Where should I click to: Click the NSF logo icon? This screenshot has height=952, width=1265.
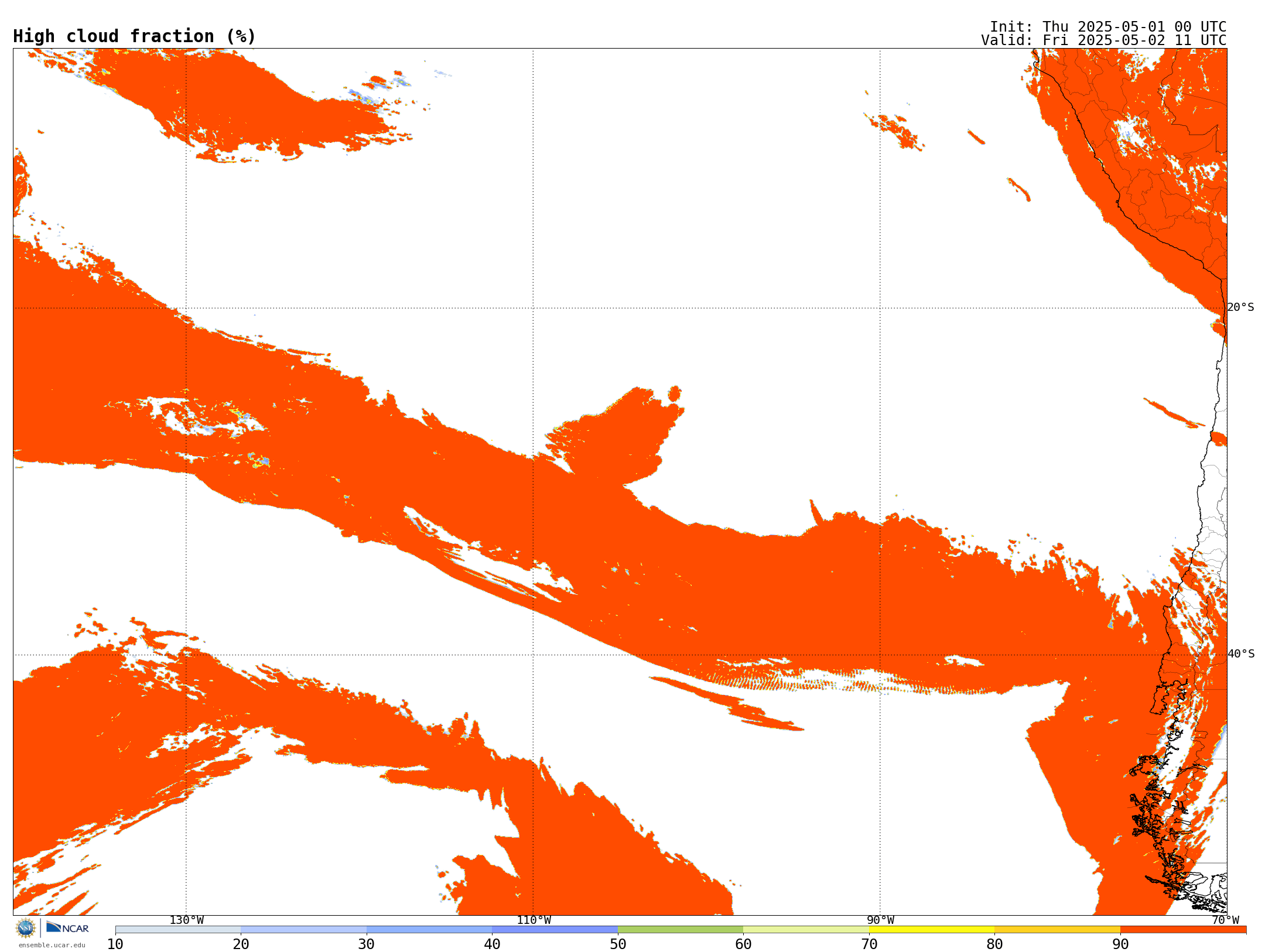click(26, 928)
